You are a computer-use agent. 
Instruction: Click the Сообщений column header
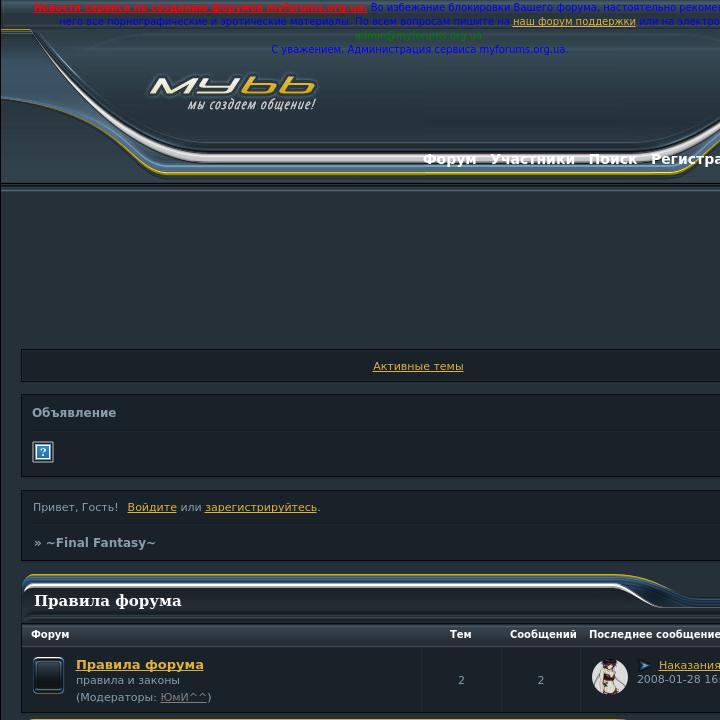coord(543,634)
